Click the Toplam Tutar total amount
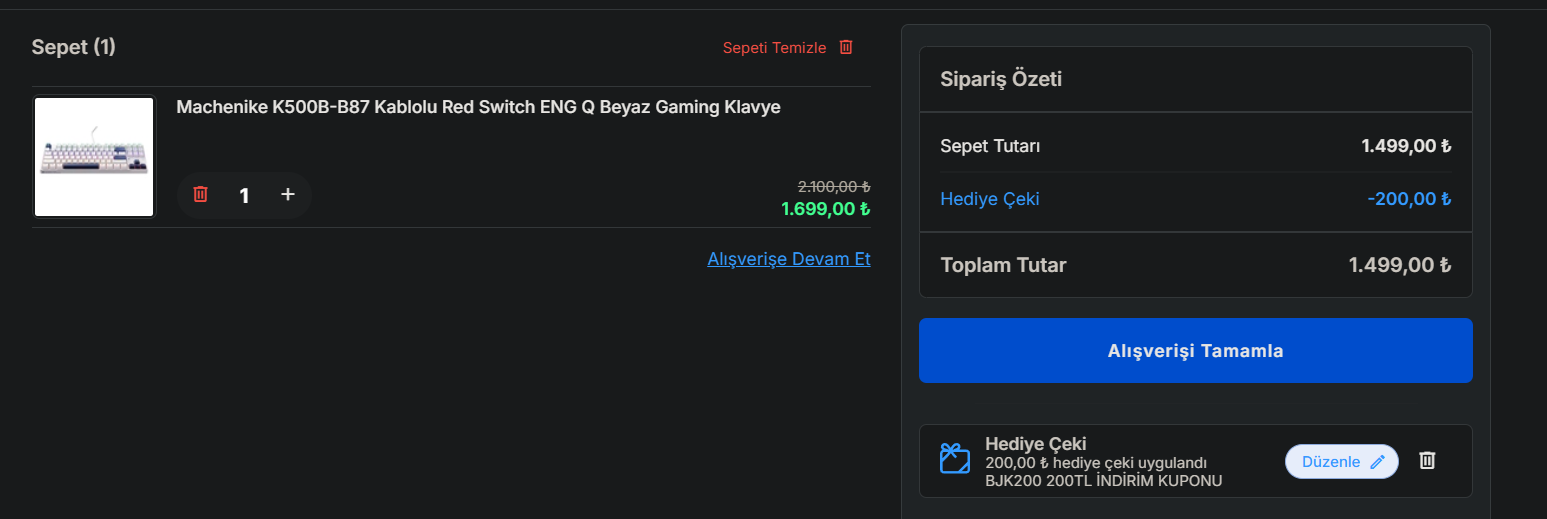The image size is (1547, 519). pos(1399,265)
